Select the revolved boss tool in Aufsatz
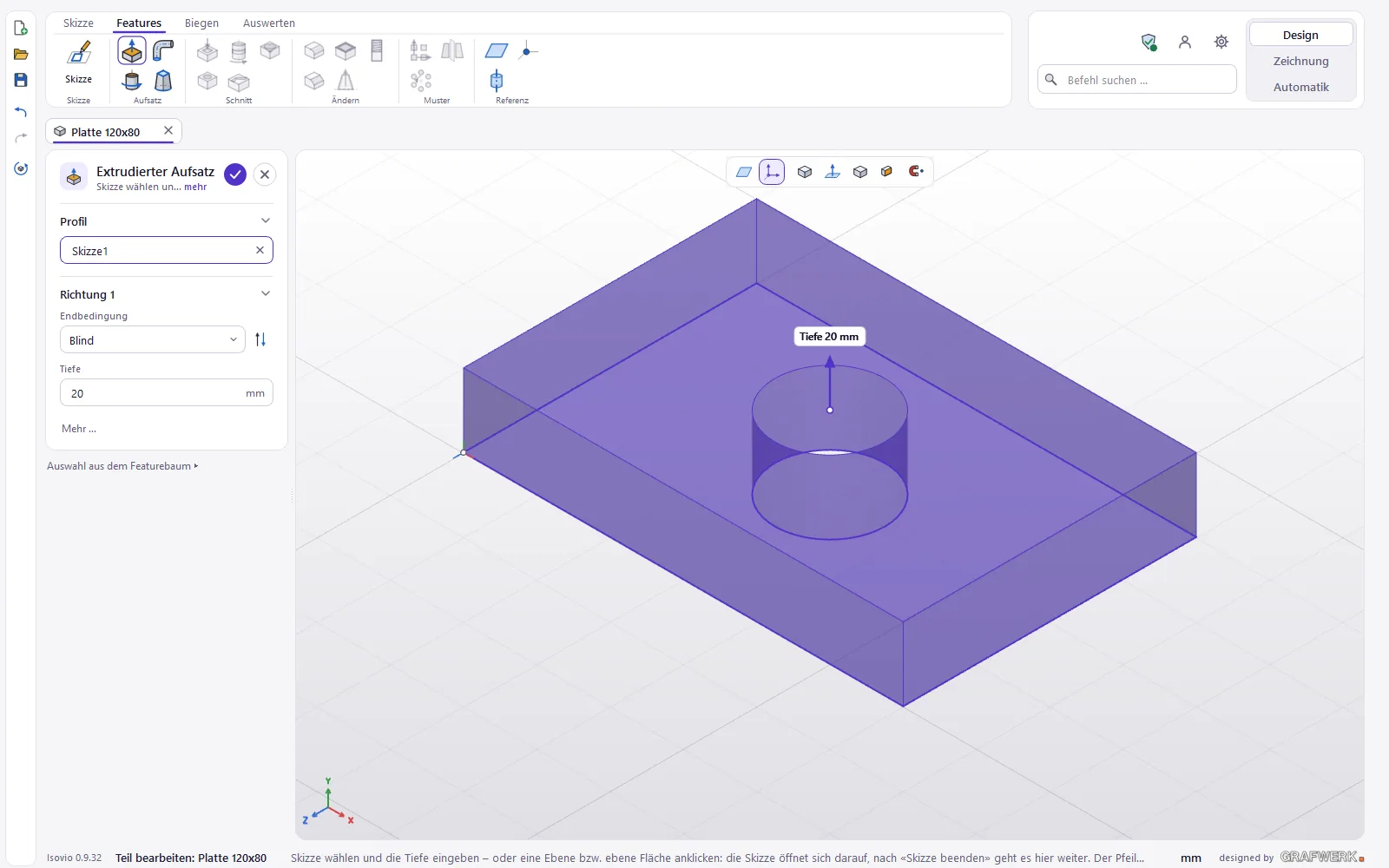1389x868 pixels. point(132,82)
